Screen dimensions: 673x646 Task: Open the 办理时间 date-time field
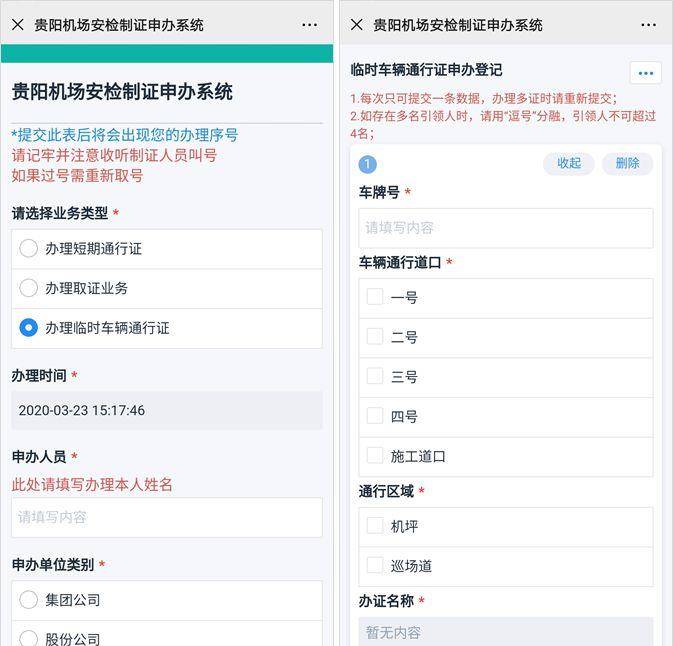(x=167, y=410)
